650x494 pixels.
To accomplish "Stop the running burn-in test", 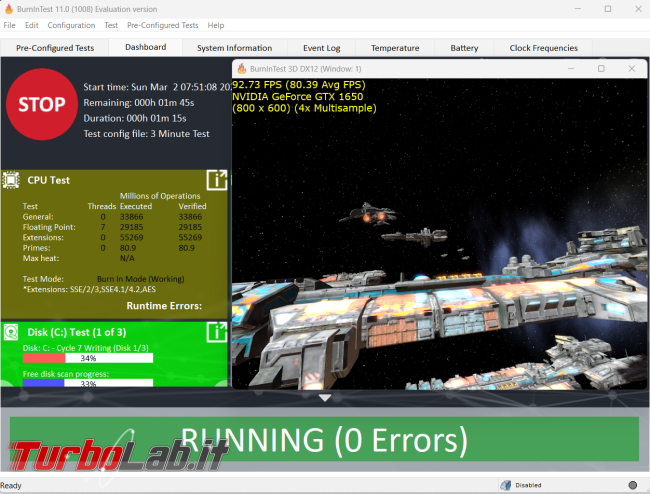I will click(42, 104).
